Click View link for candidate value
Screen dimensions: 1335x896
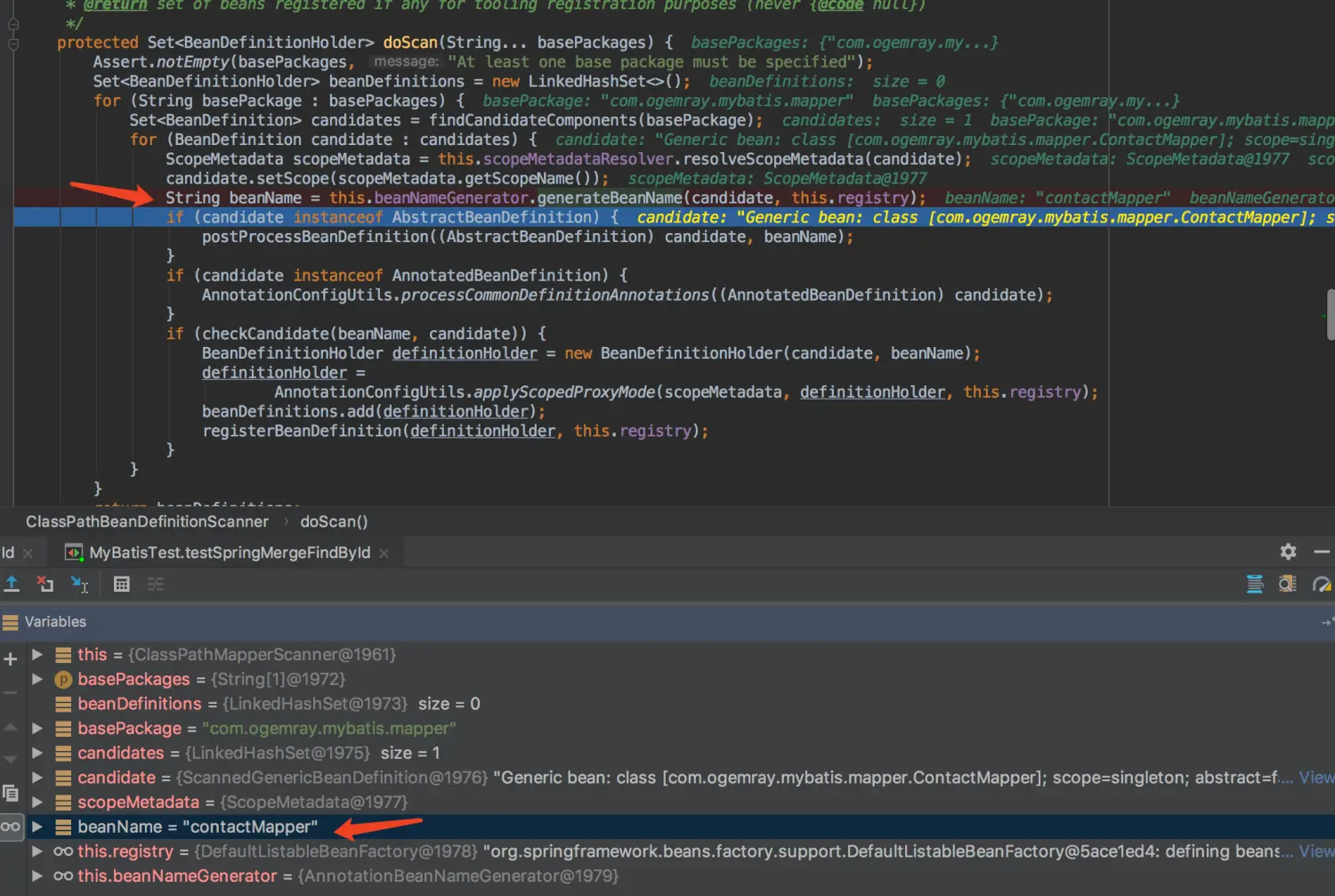[1315, 778]
